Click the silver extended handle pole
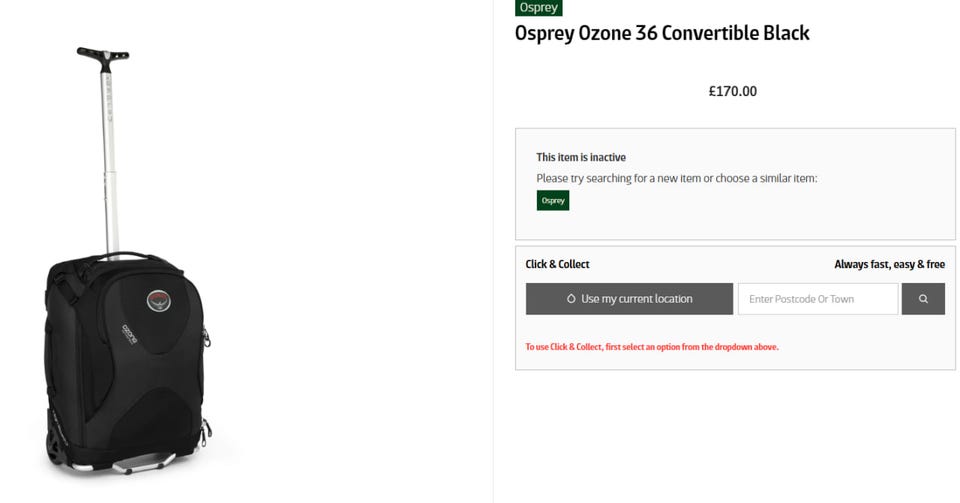The width and height of the screenshot is (960, 503). [x=109, y=157]
